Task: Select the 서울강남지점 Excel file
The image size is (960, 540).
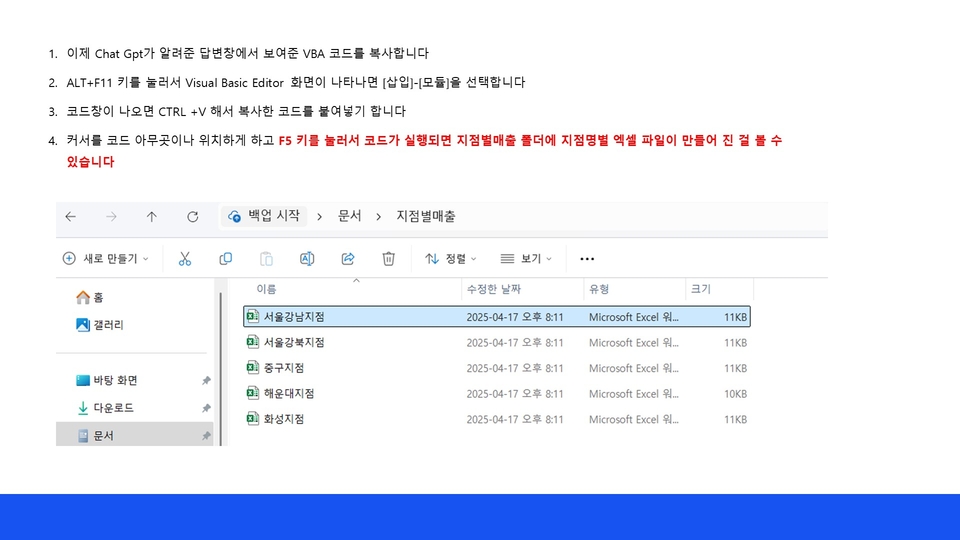Action: [497, 317]
